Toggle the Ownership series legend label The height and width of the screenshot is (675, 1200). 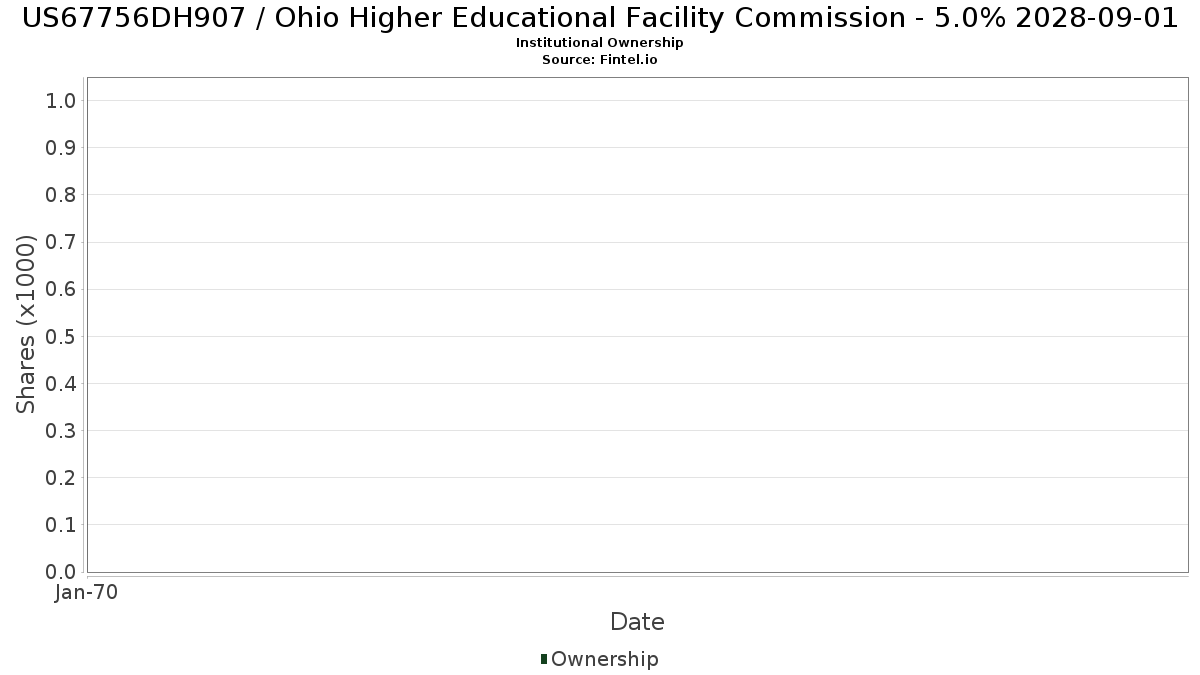(x=604, y=659)
